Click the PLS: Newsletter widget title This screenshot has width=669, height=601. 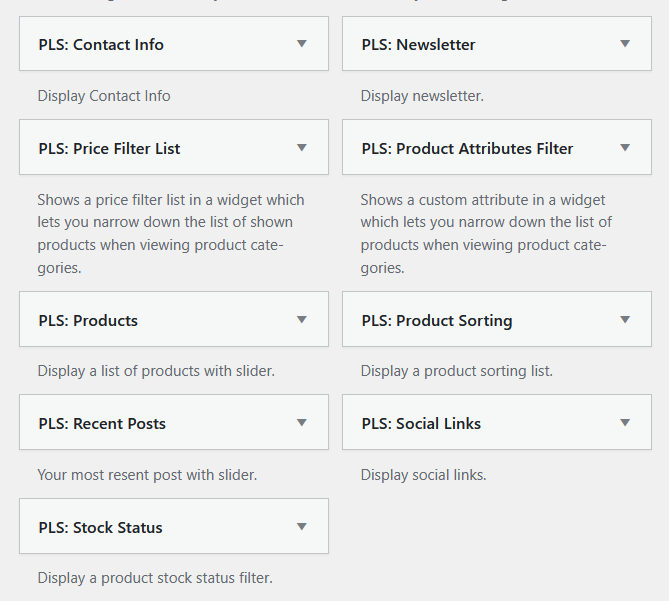(x=419, y=45)
